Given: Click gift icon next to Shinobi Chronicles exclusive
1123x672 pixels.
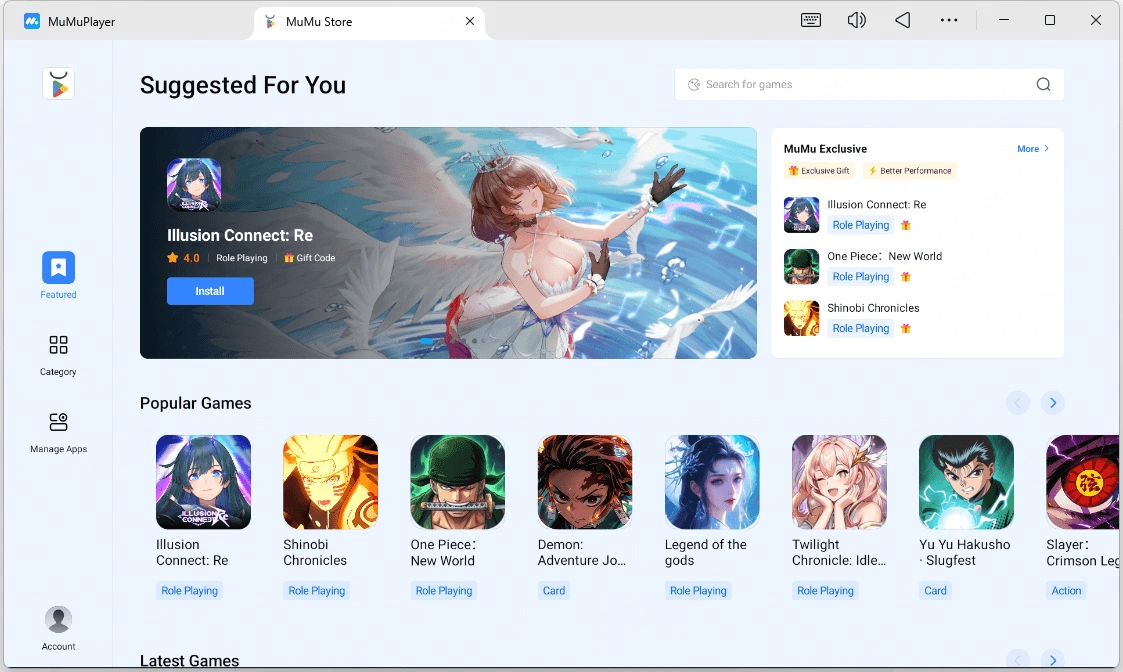Looking at the screenshot, I should click(906, 328).
